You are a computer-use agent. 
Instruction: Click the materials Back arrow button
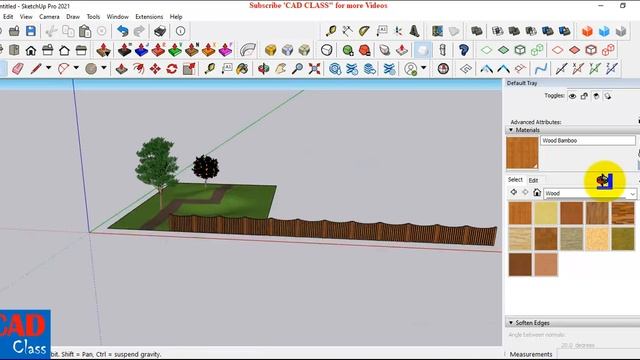coord(513,192)
